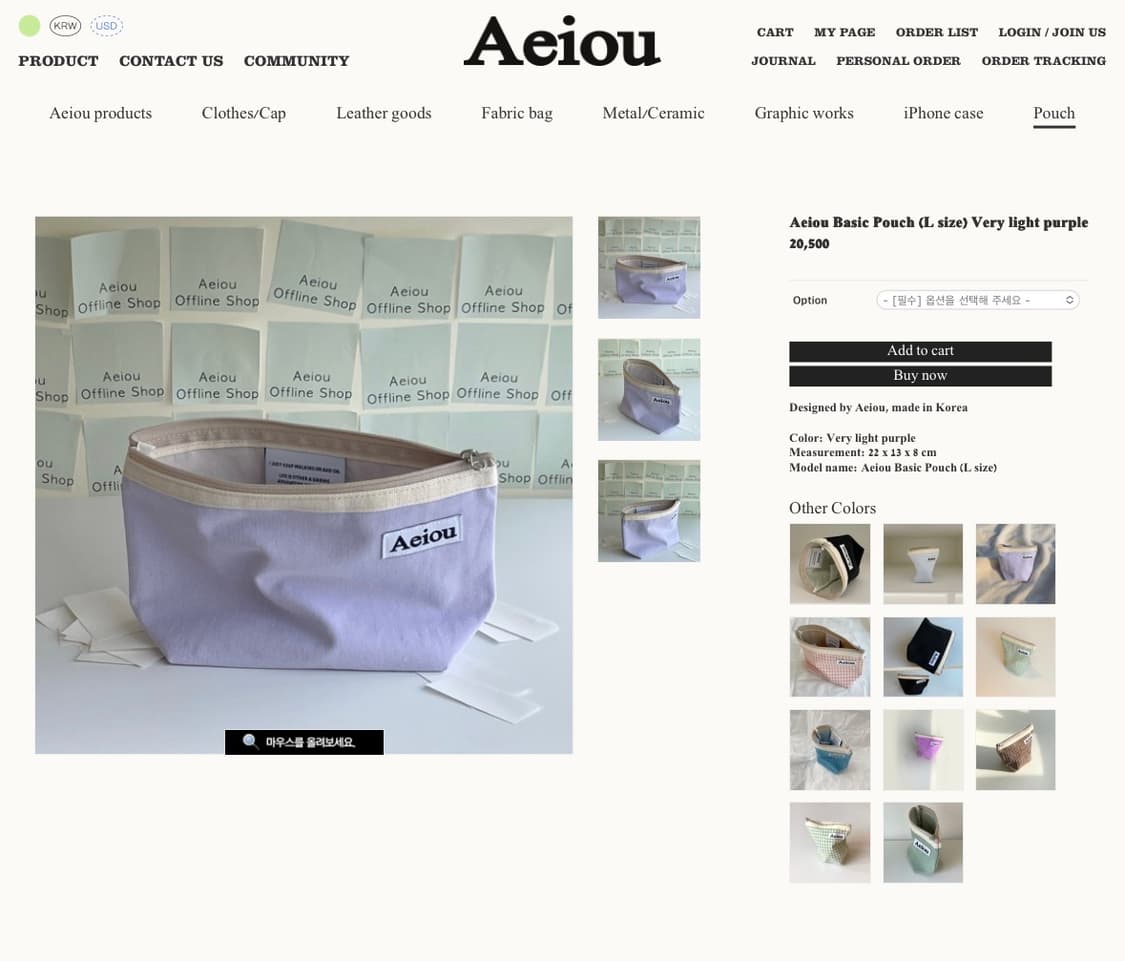Open the PRODUCT menu
1125x961 pixels.
(58, 61)
